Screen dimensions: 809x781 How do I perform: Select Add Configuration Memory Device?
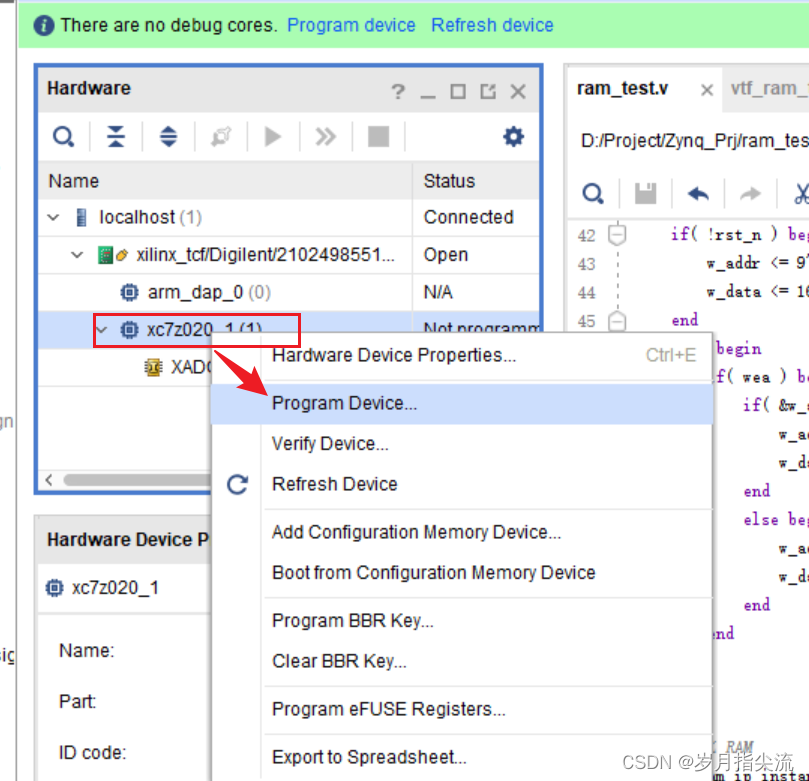[x=462, y=532]
